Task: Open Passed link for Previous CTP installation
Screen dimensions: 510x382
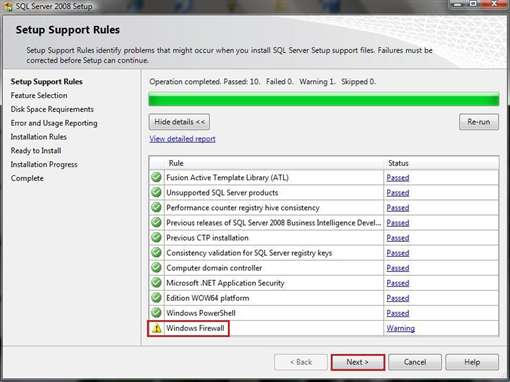Action: click(x=398, y=238)
